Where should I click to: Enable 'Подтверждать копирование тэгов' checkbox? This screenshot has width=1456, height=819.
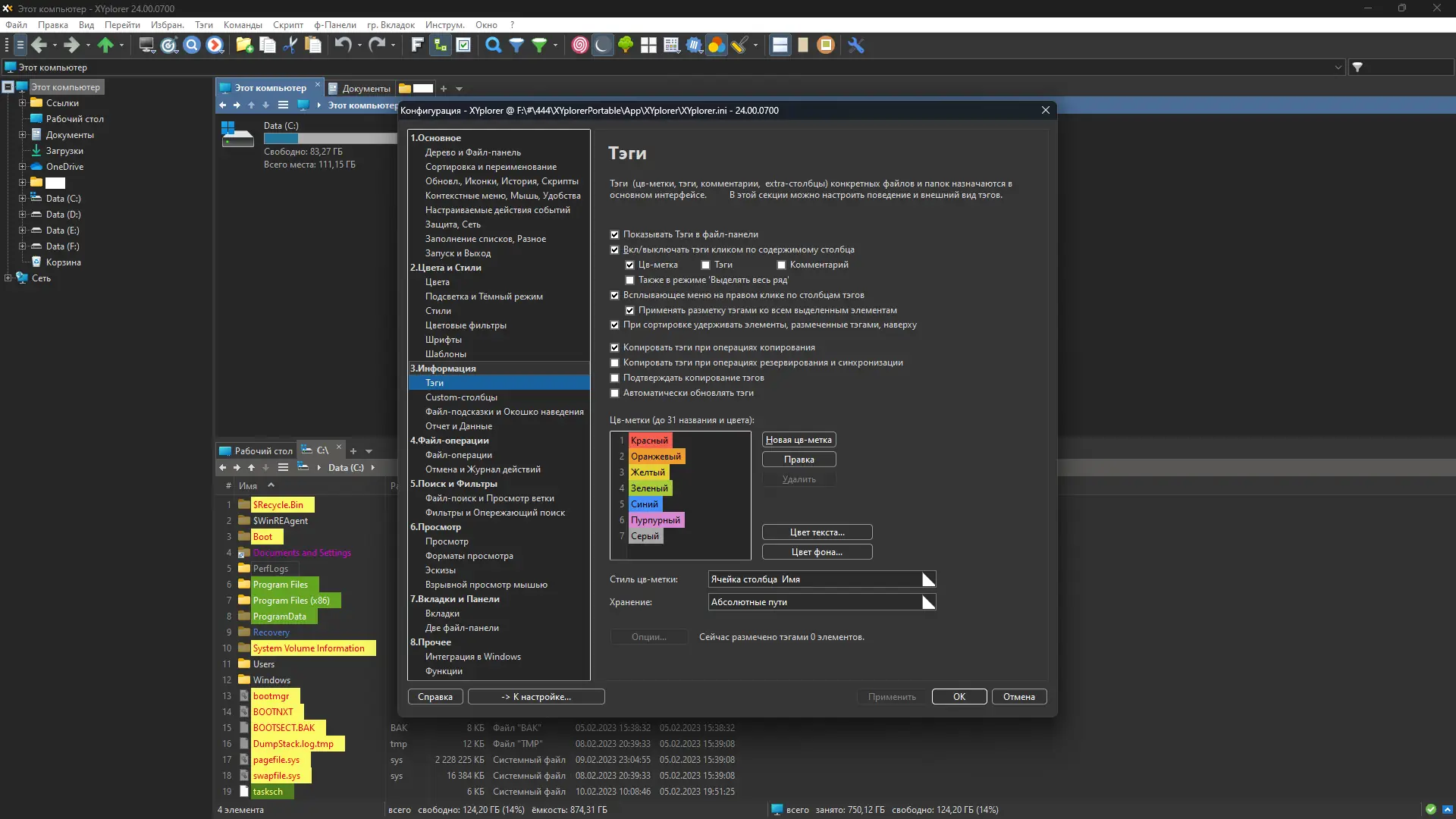point(615,378)
